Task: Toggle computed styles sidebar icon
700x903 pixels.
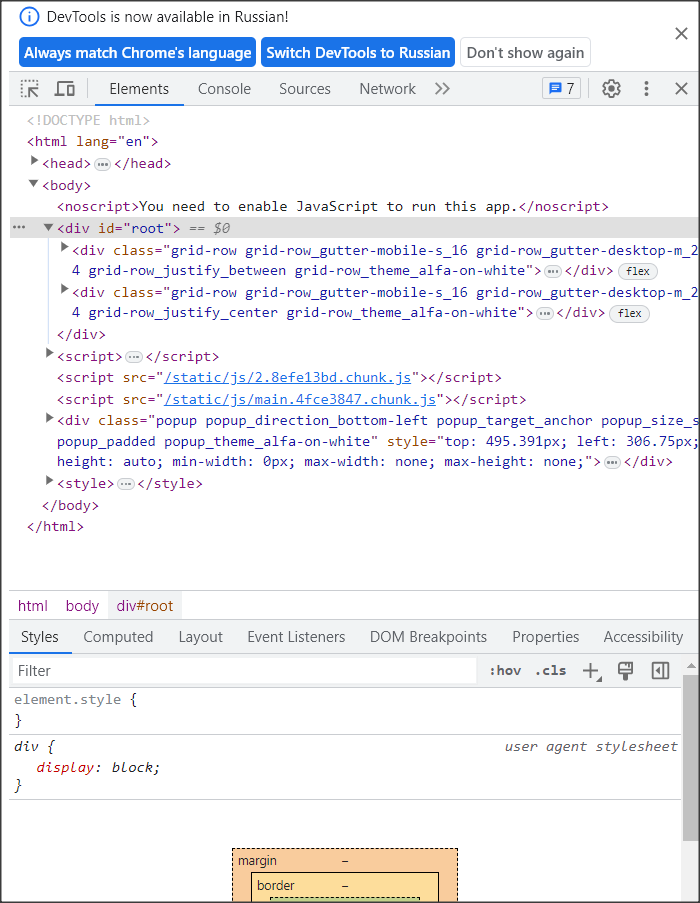Action: click(660, 671)
